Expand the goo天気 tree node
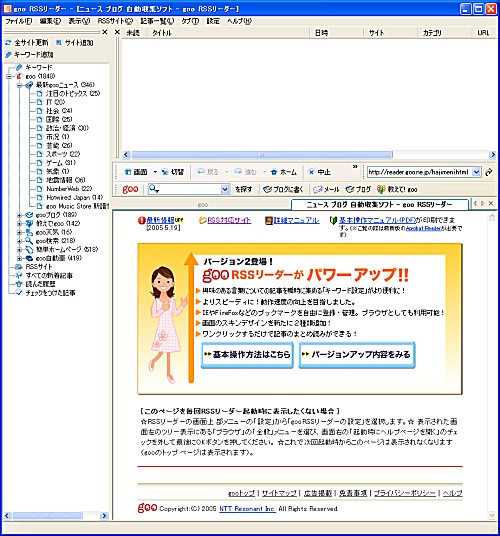 click(19, 232)
